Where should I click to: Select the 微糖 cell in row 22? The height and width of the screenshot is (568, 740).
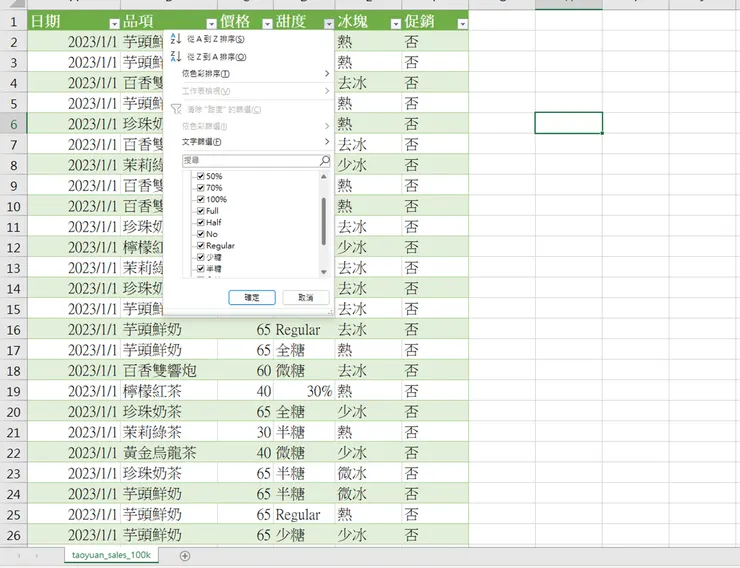[304, 453]
